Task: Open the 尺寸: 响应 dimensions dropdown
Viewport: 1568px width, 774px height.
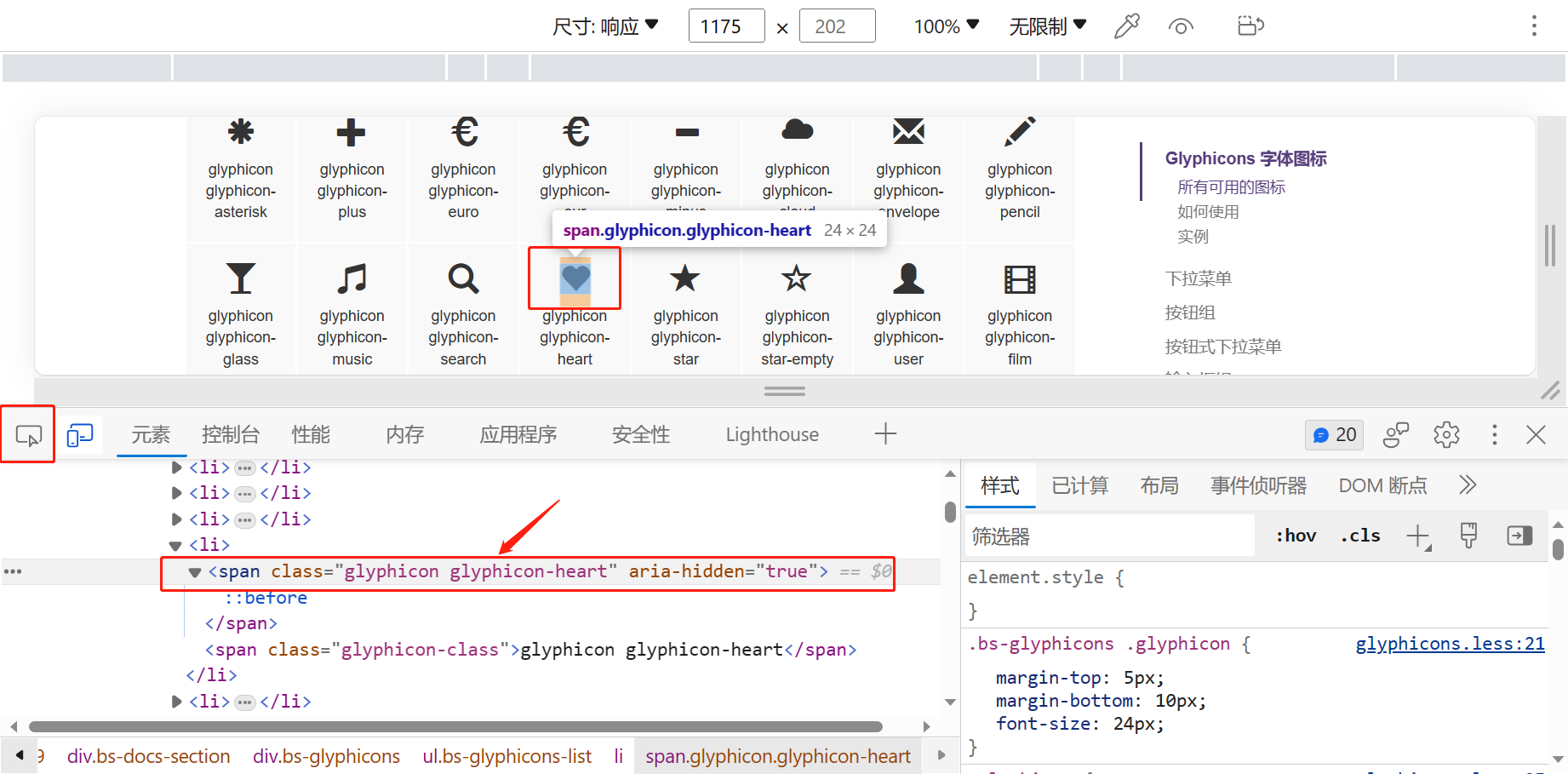Action: click(605, 26)
